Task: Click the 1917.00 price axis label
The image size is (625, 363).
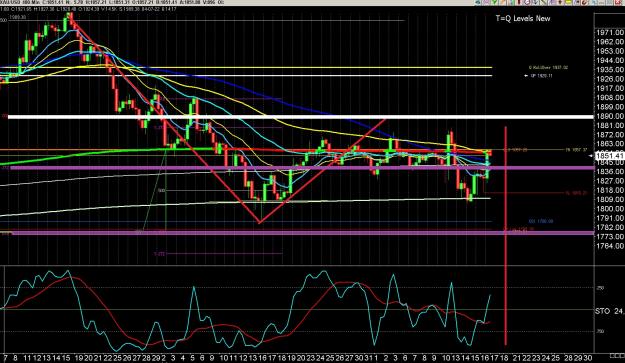Action: 610,88
